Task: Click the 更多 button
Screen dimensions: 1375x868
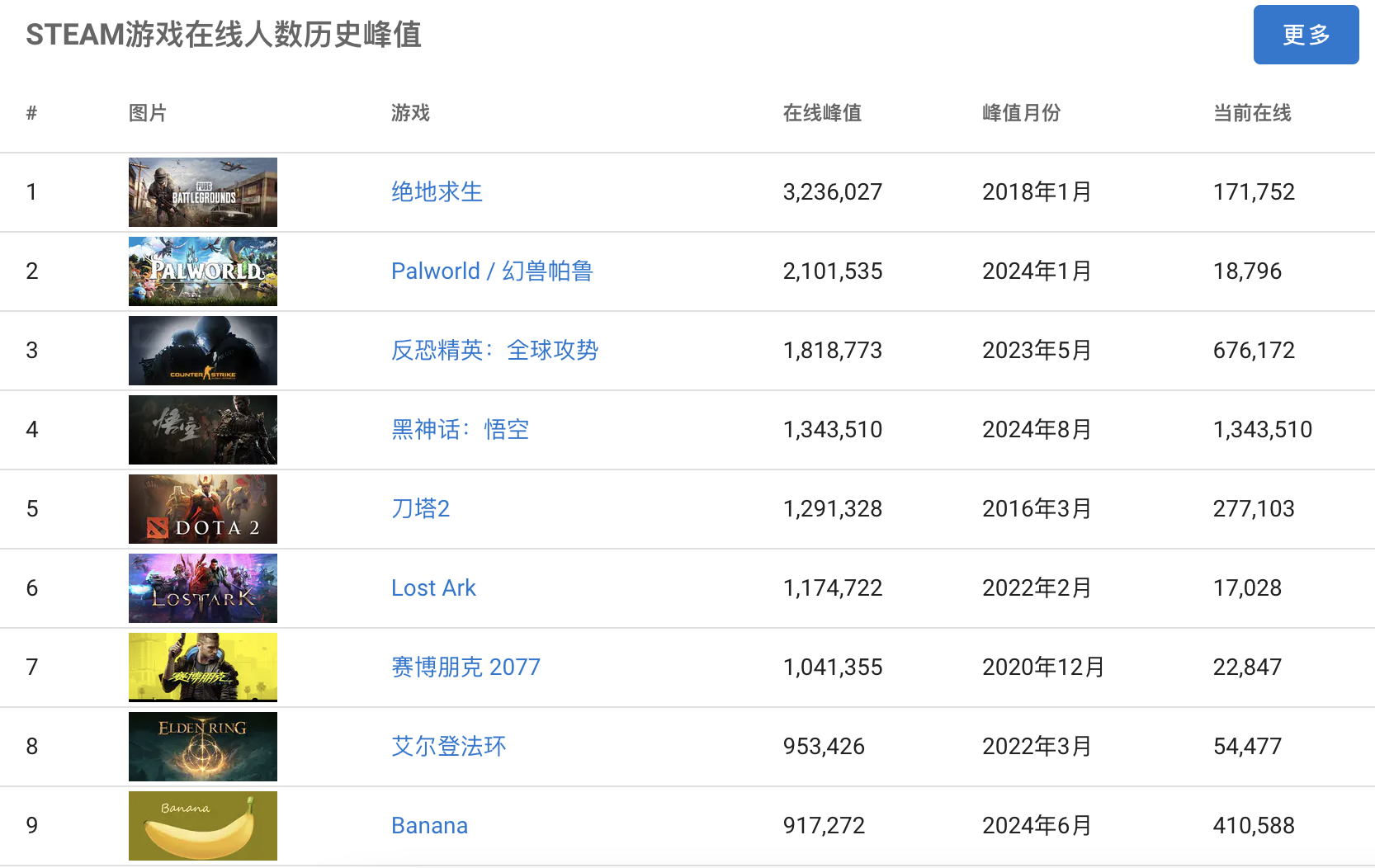Action: point(1306,35)
